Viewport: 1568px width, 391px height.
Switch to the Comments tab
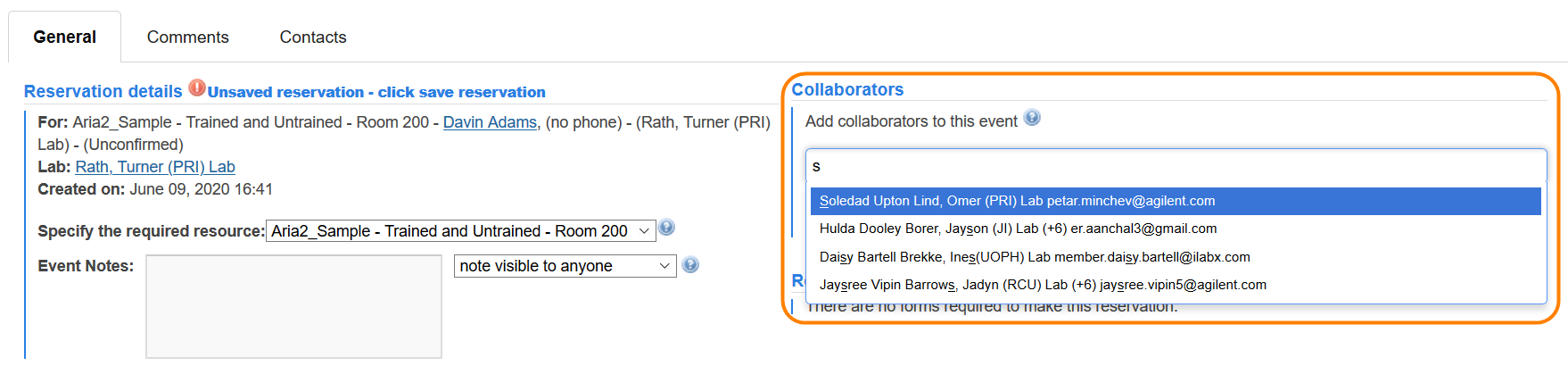point(187,37)
